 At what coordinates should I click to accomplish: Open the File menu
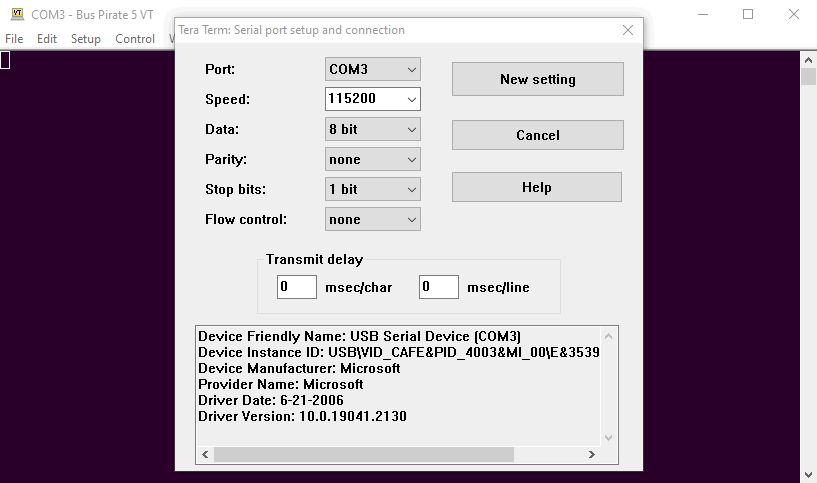14,39
